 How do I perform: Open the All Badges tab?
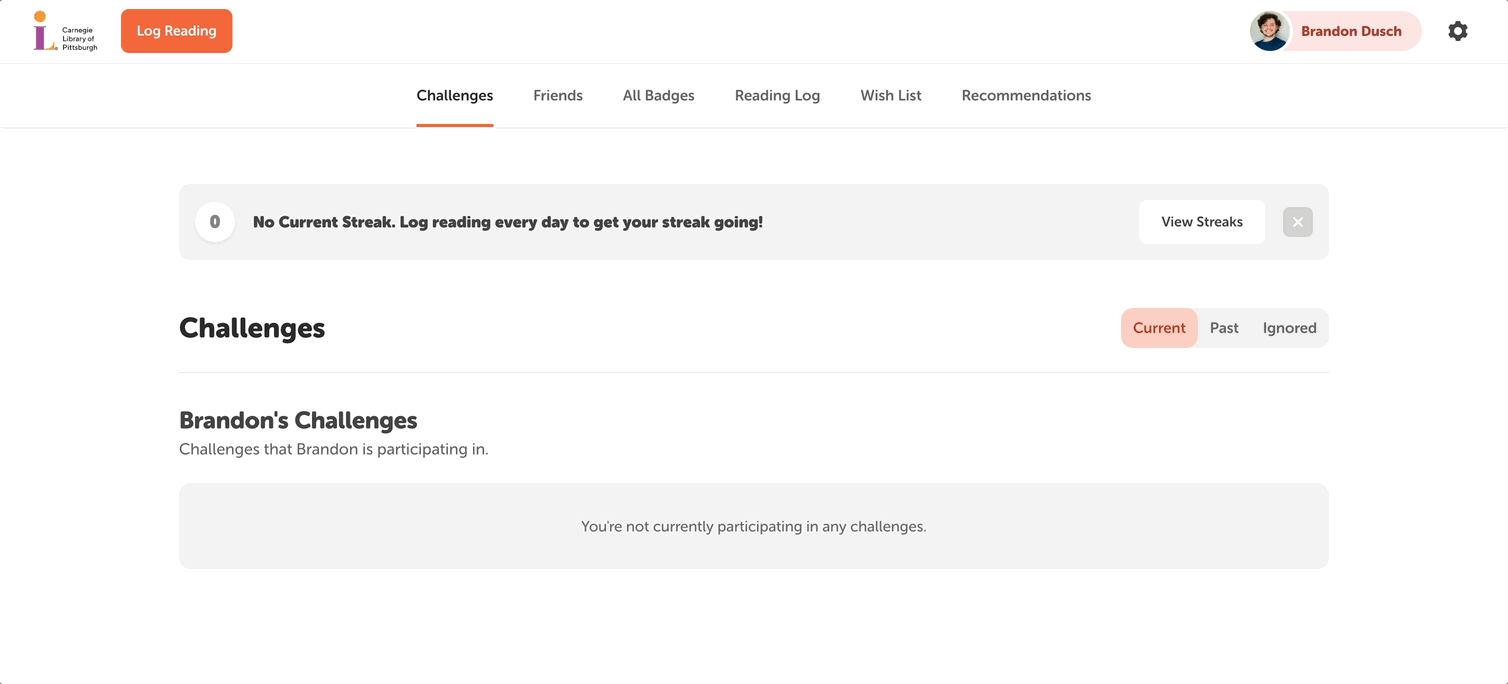click(x=658, y=95)
